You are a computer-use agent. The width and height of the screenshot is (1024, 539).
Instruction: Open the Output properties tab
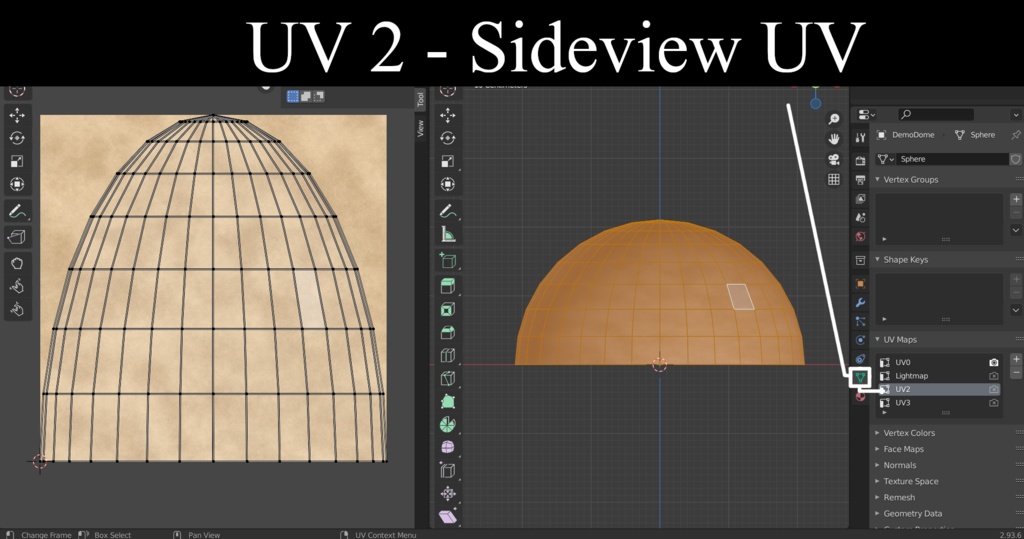click(860, 180)
